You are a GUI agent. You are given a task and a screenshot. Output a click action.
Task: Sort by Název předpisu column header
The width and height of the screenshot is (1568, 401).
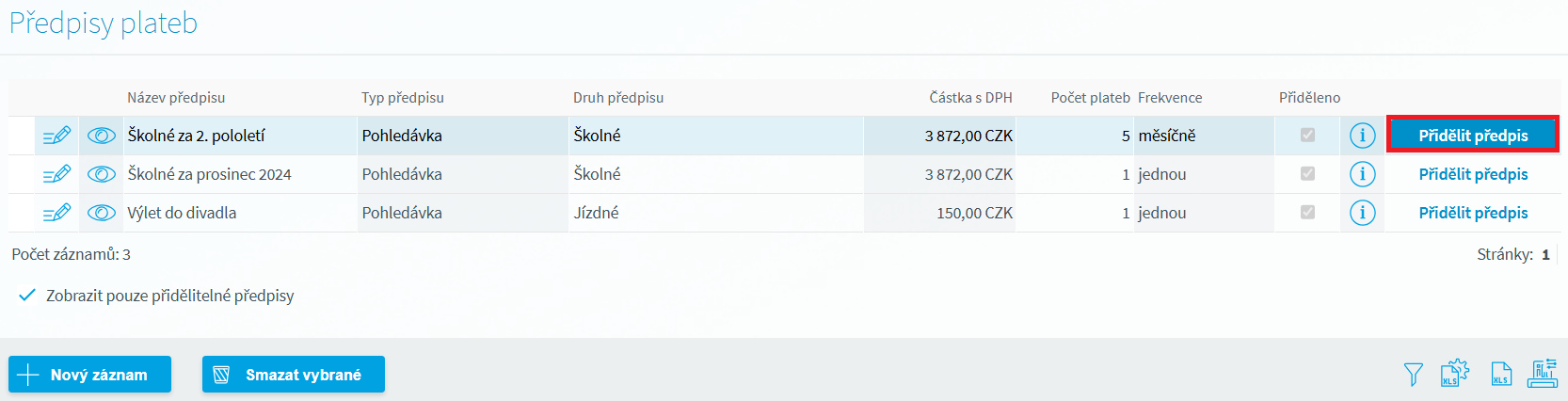click(x=176, y=98)
